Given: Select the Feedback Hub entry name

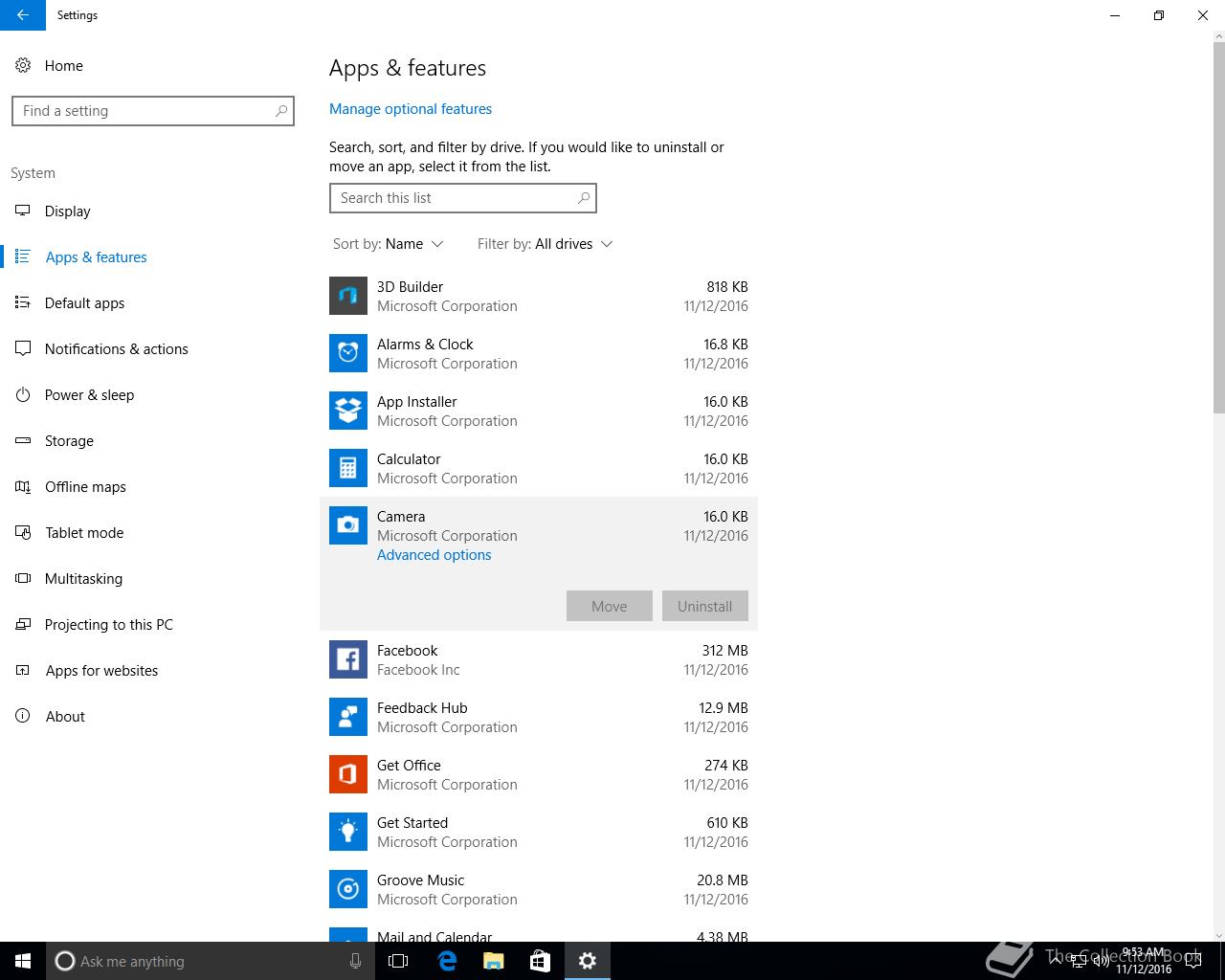Looking at the screenshot, I should 422,708.
